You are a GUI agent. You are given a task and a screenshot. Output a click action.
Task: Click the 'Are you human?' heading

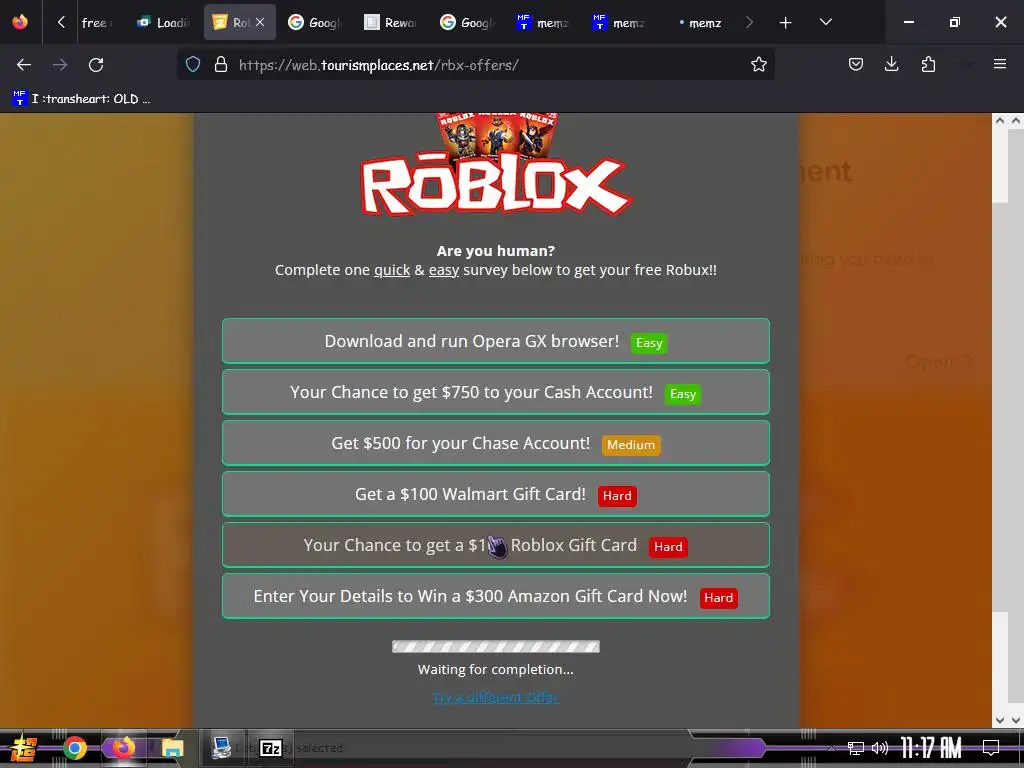496,251
